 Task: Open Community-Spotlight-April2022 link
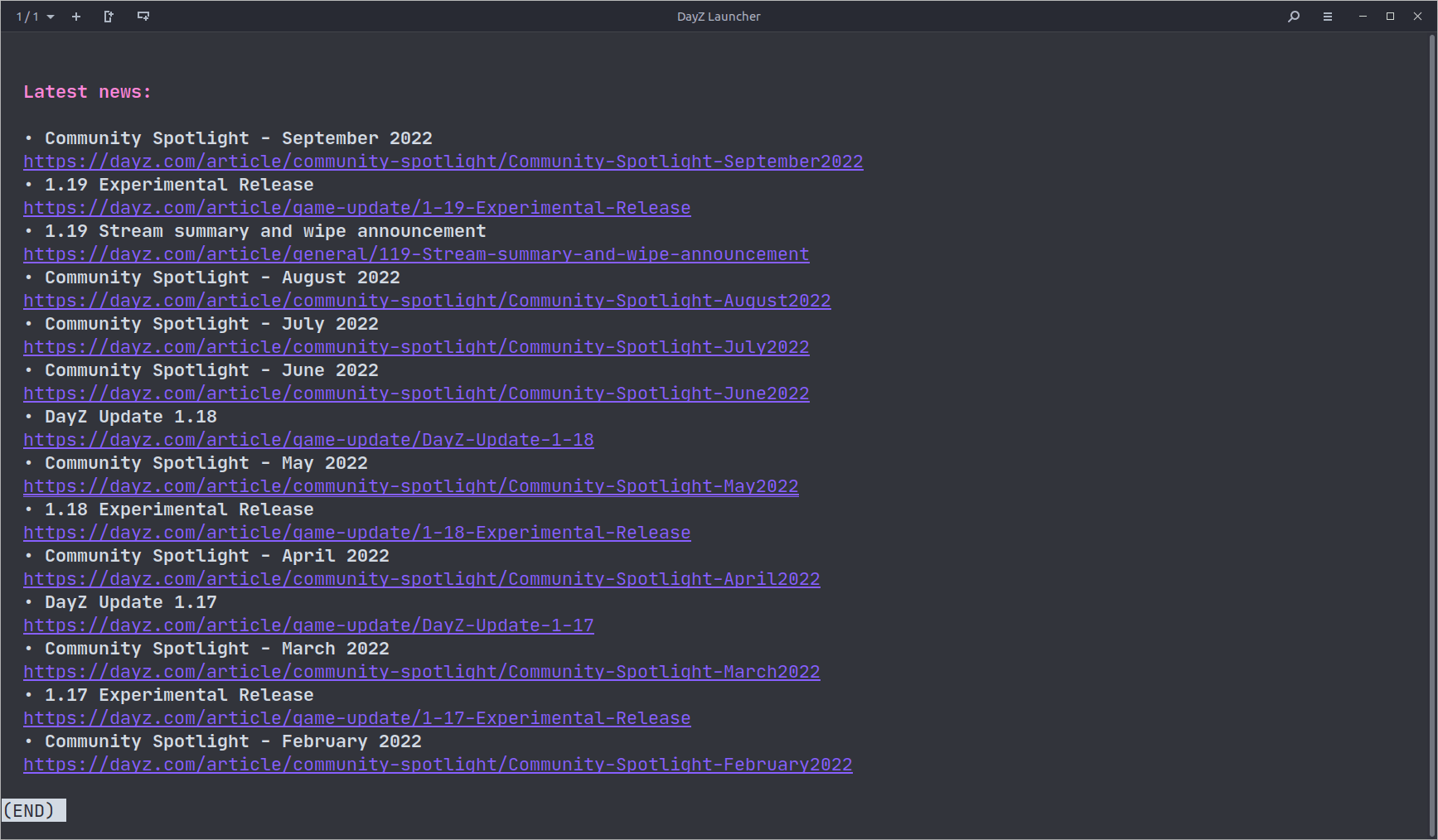[x=422, y=579]
